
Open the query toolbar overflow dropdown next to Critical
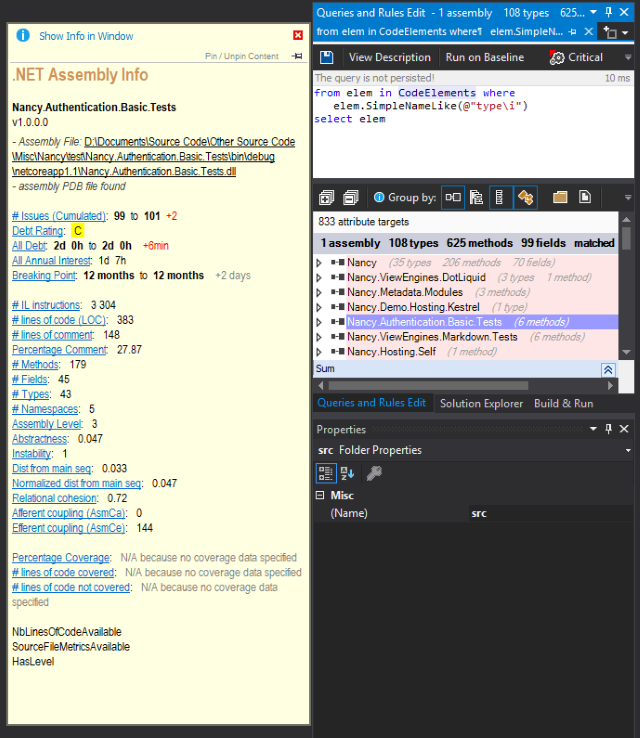coord(628,57)
